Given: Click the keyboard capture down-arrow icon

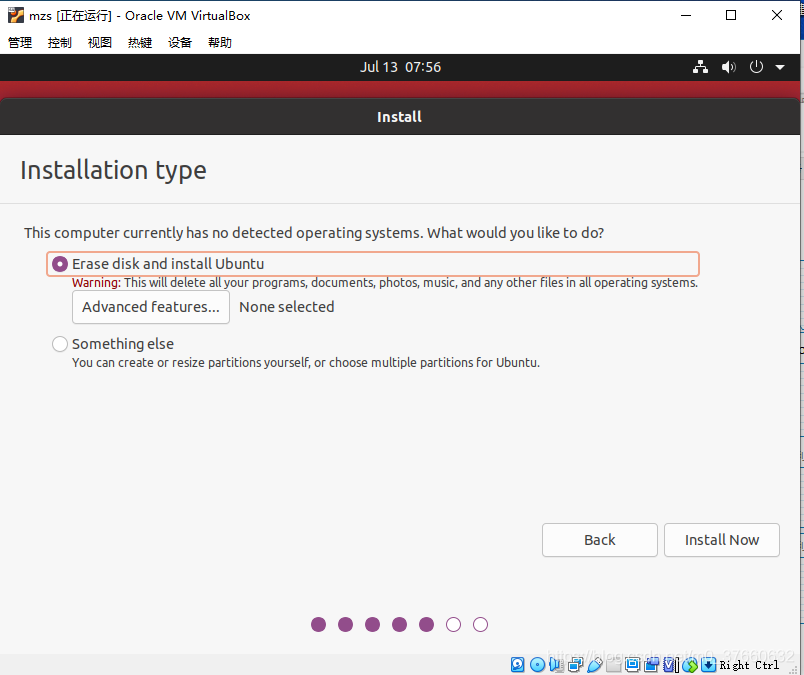Looking at the screenshot, I should [708, 665].
